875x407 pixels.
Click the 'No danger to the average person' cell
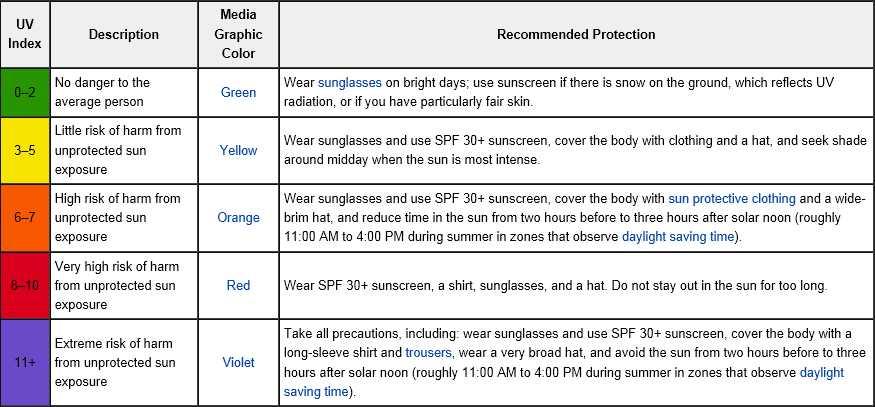coord(123,92)
